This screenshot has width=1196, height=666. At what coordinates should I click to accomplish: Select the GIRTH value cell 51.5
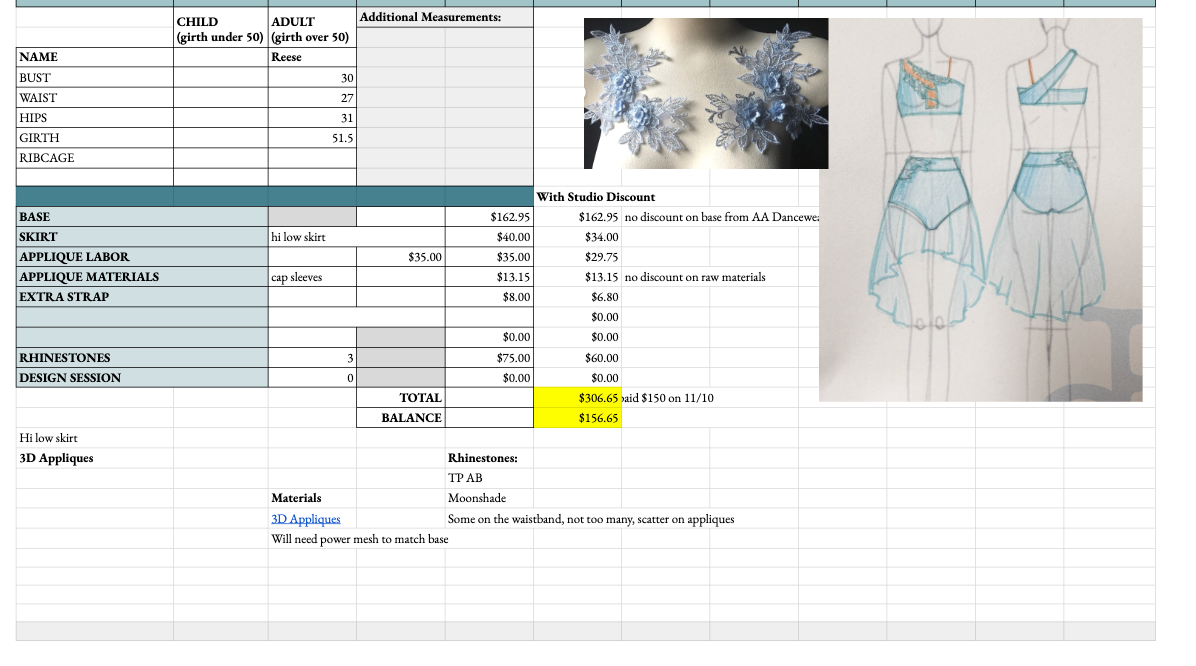pyautogui.click(x=312, y=138)
